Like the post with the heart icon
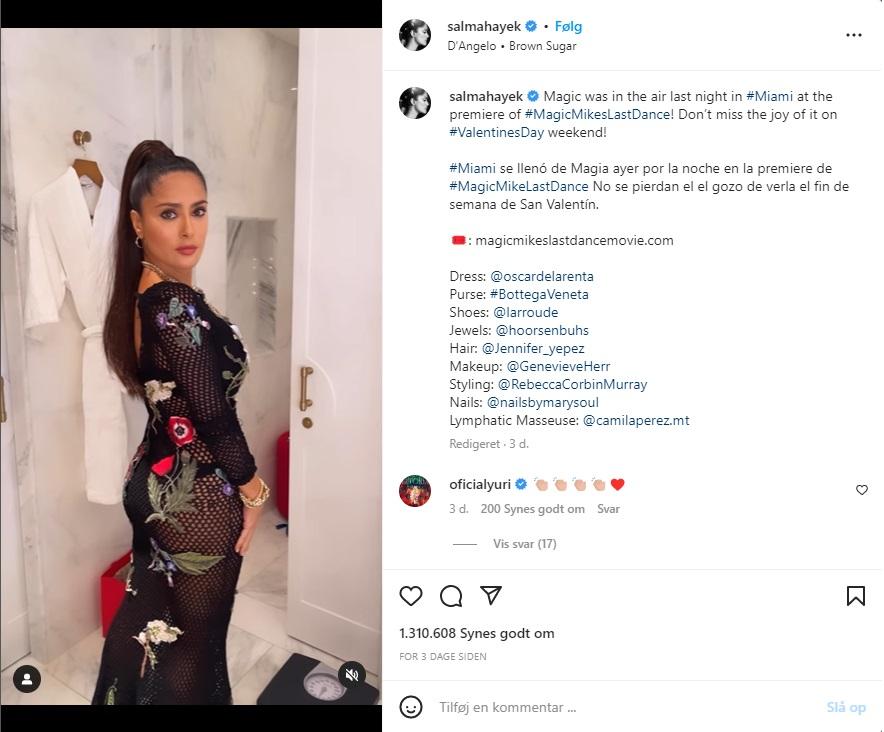This screenshot has width=884, height=732. tap(410, 596)
